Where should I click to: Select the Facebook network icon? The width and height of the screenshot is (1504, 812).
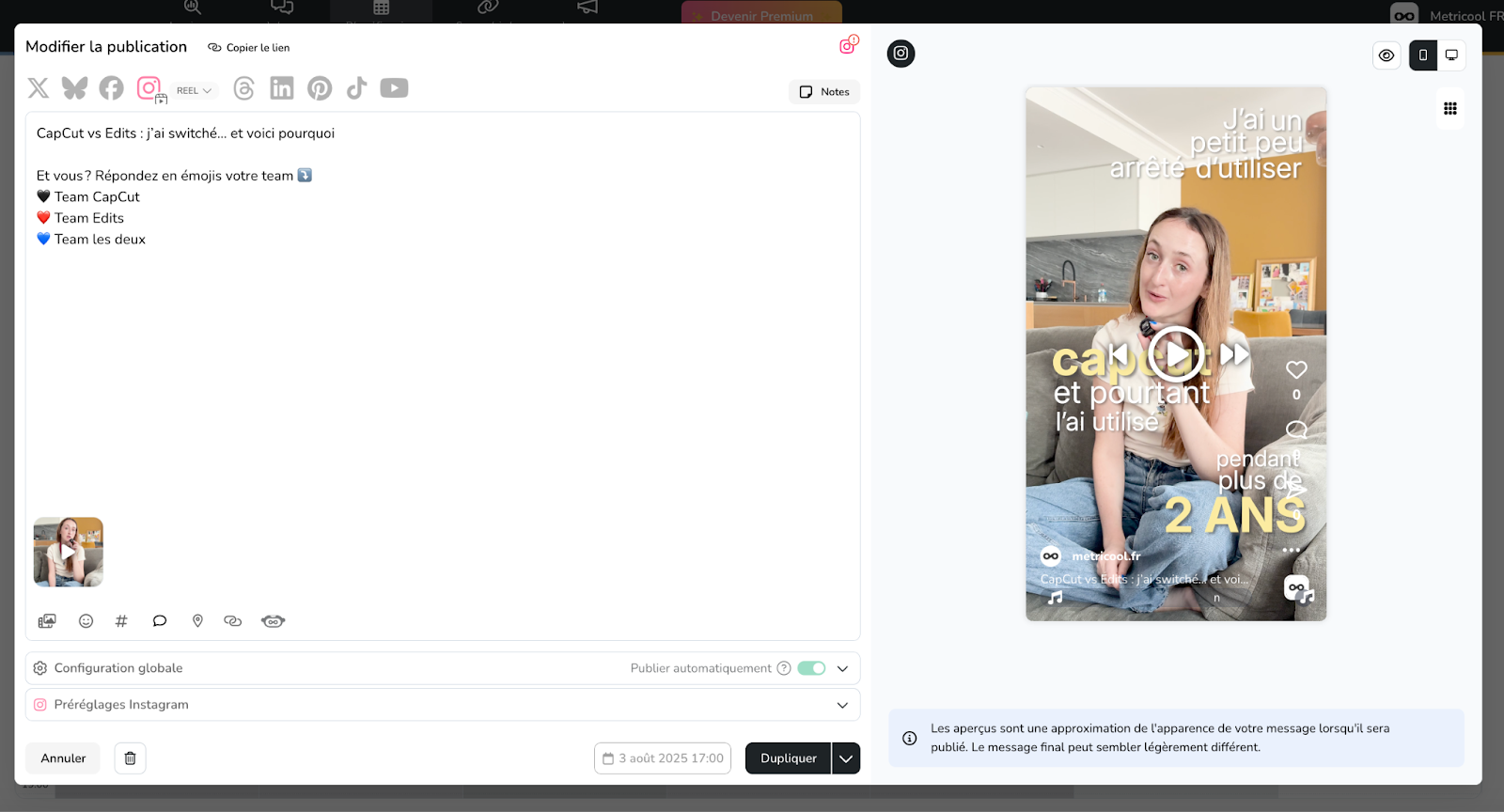point(112,88)
